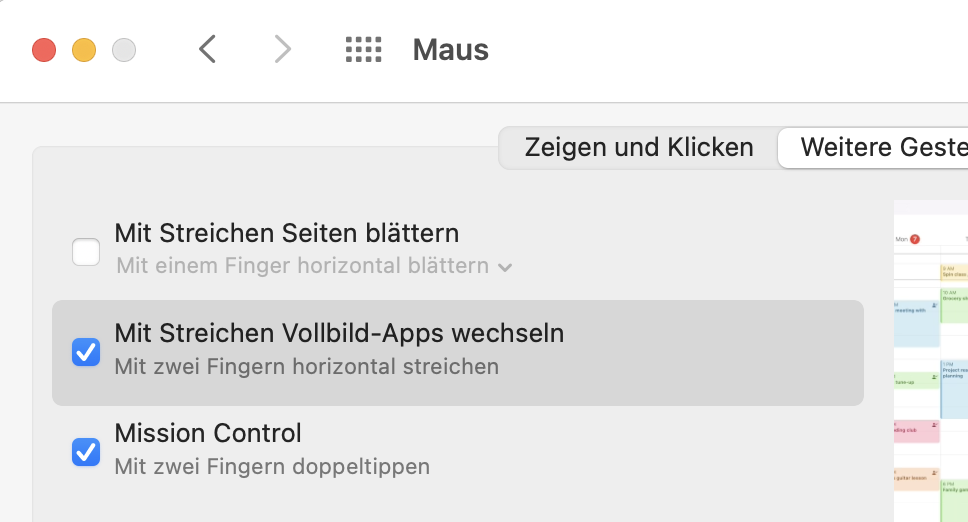This screenshot has width=968, height=522.
Task: Click Mit zwei Fingern doppeltippen description
Action: (x=272, y=466)
